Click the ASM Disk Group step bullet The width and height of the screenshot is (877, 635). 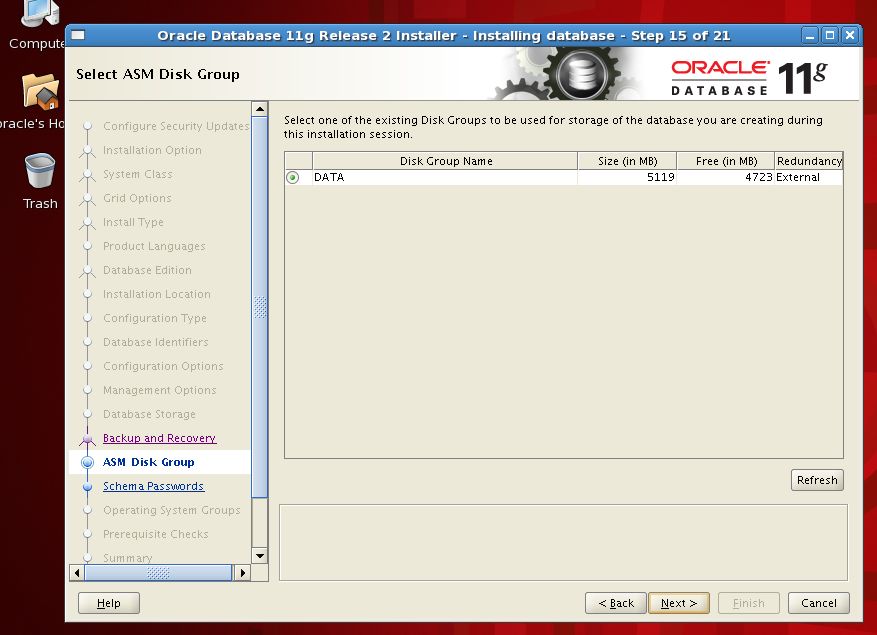coord(87,462)
